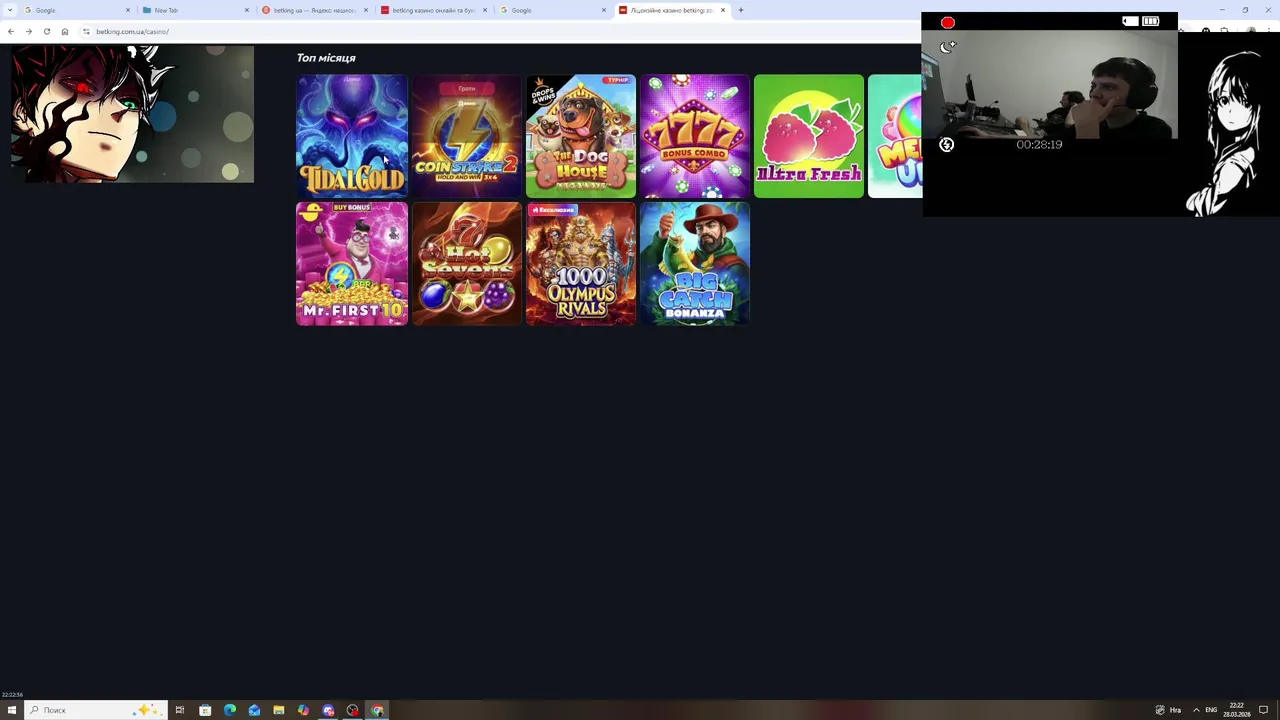Open the Big Catch Bonanza tile
The image size is (1280, 720).
coord(695,264)
